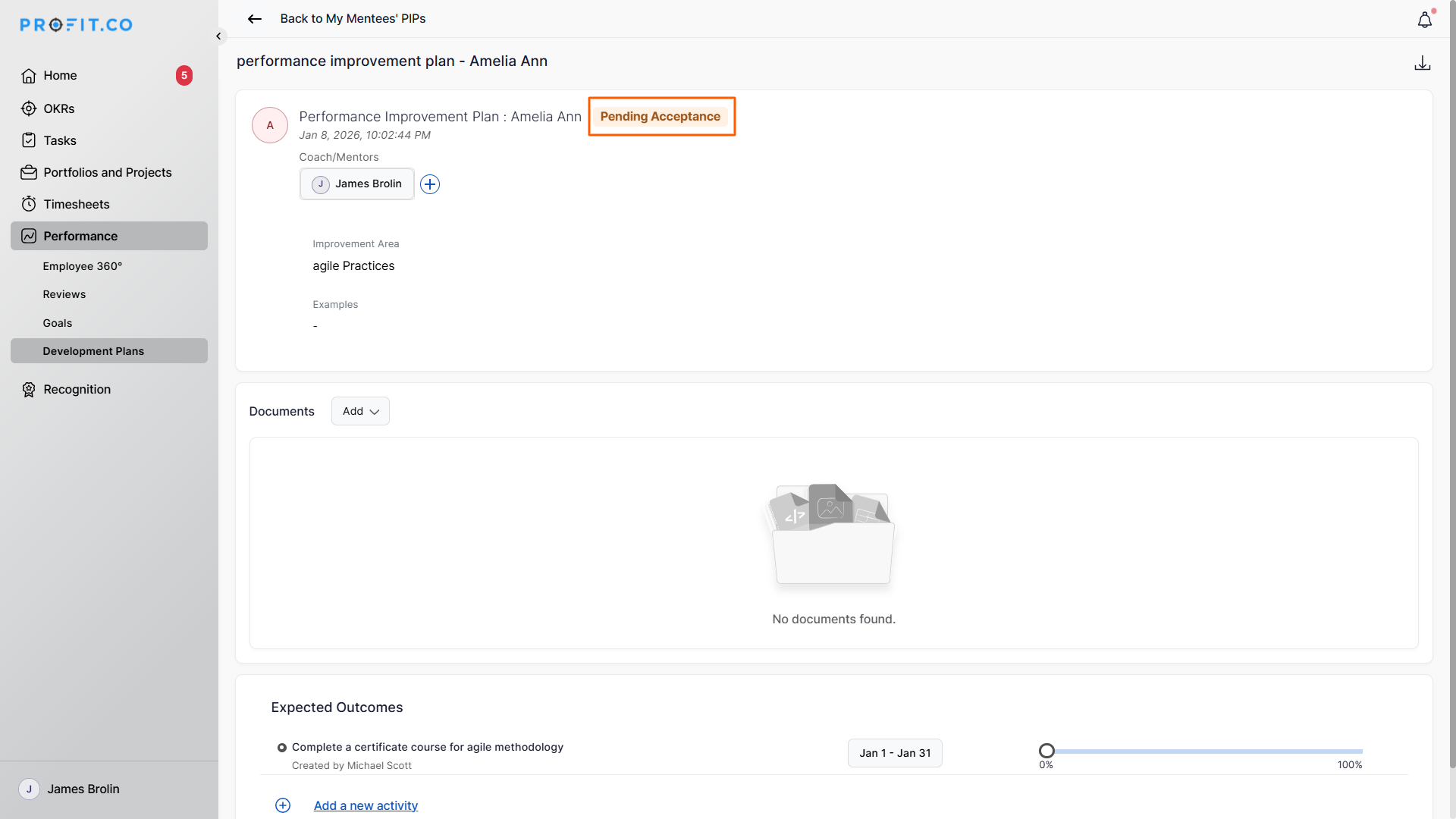Click Add a new activity link
The width and height of the screenshot is (1456, 819).
click(x=366, y=805)
